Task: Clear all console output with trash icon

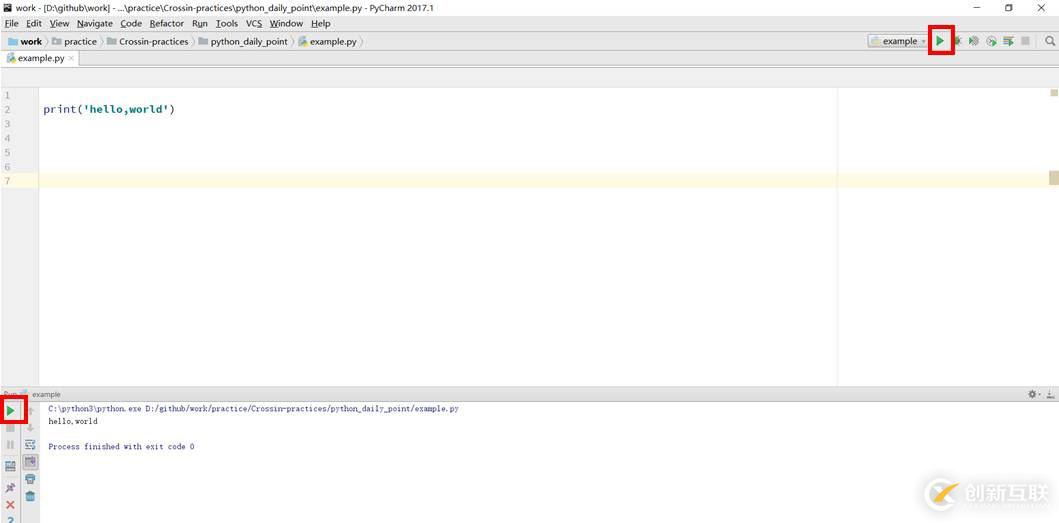Action: tap(30, 496)
